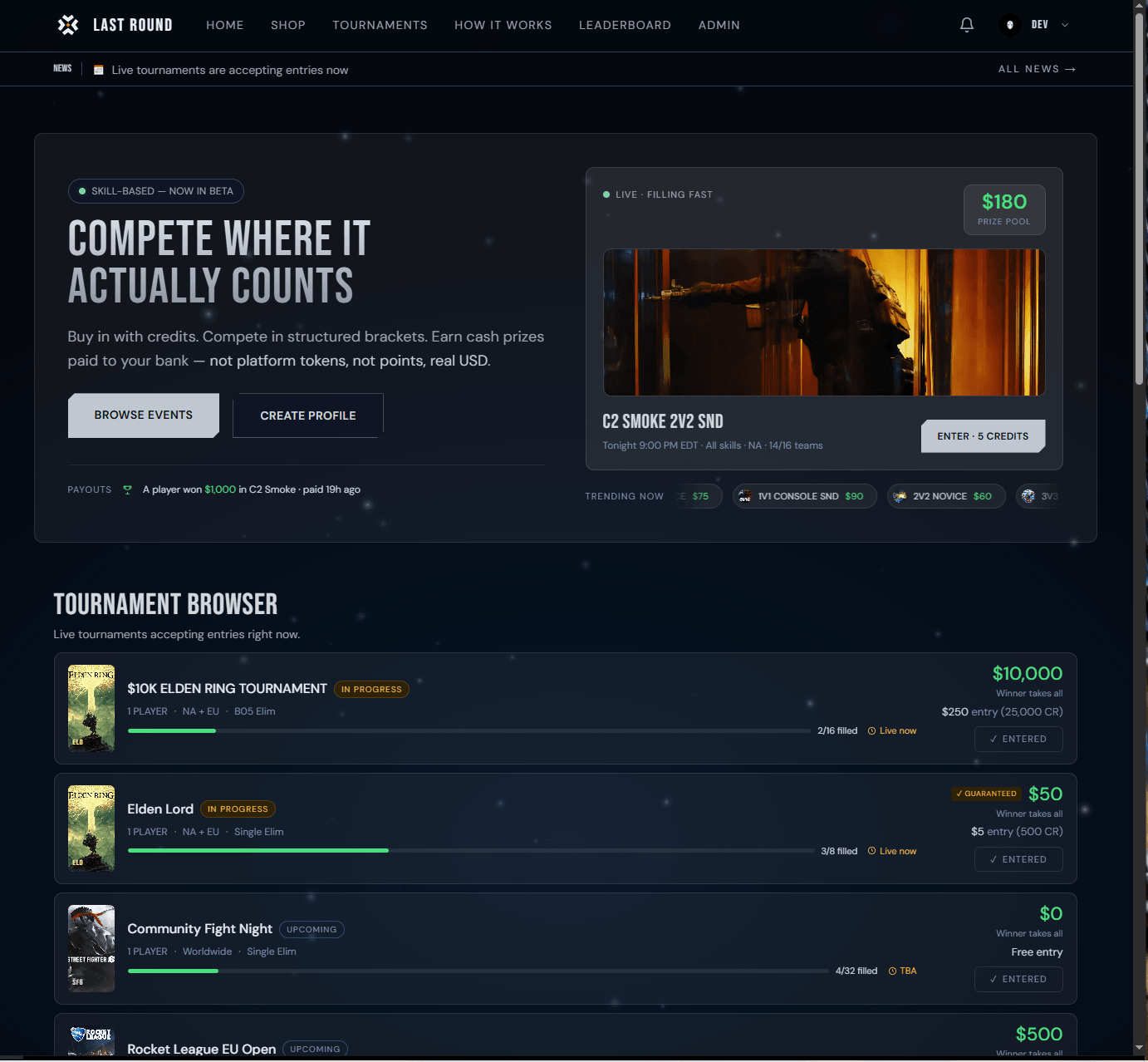Click the All News link
Screen dimensions: 1148x1062
click(1037, 69)
